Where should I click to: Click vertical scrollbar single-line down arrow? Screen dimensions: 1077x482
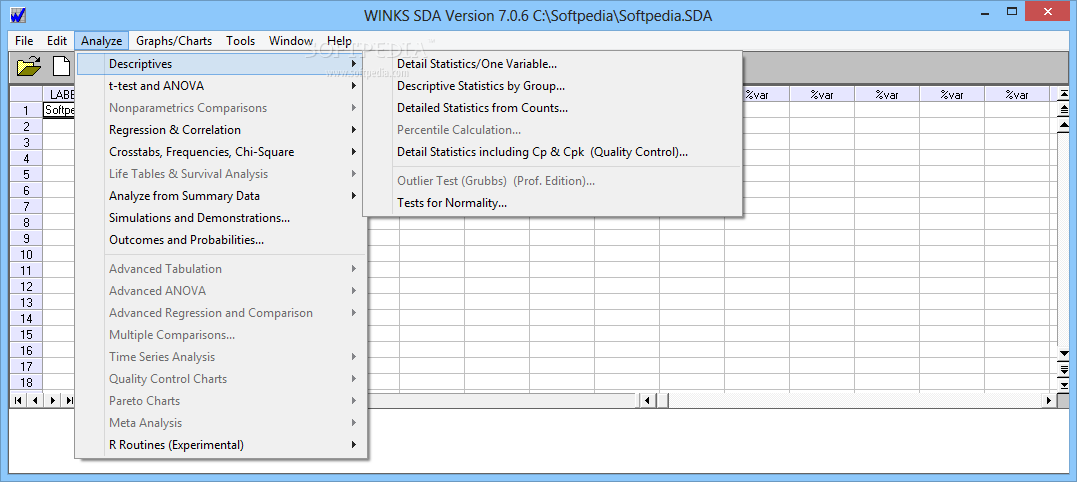click(1064, 354)
